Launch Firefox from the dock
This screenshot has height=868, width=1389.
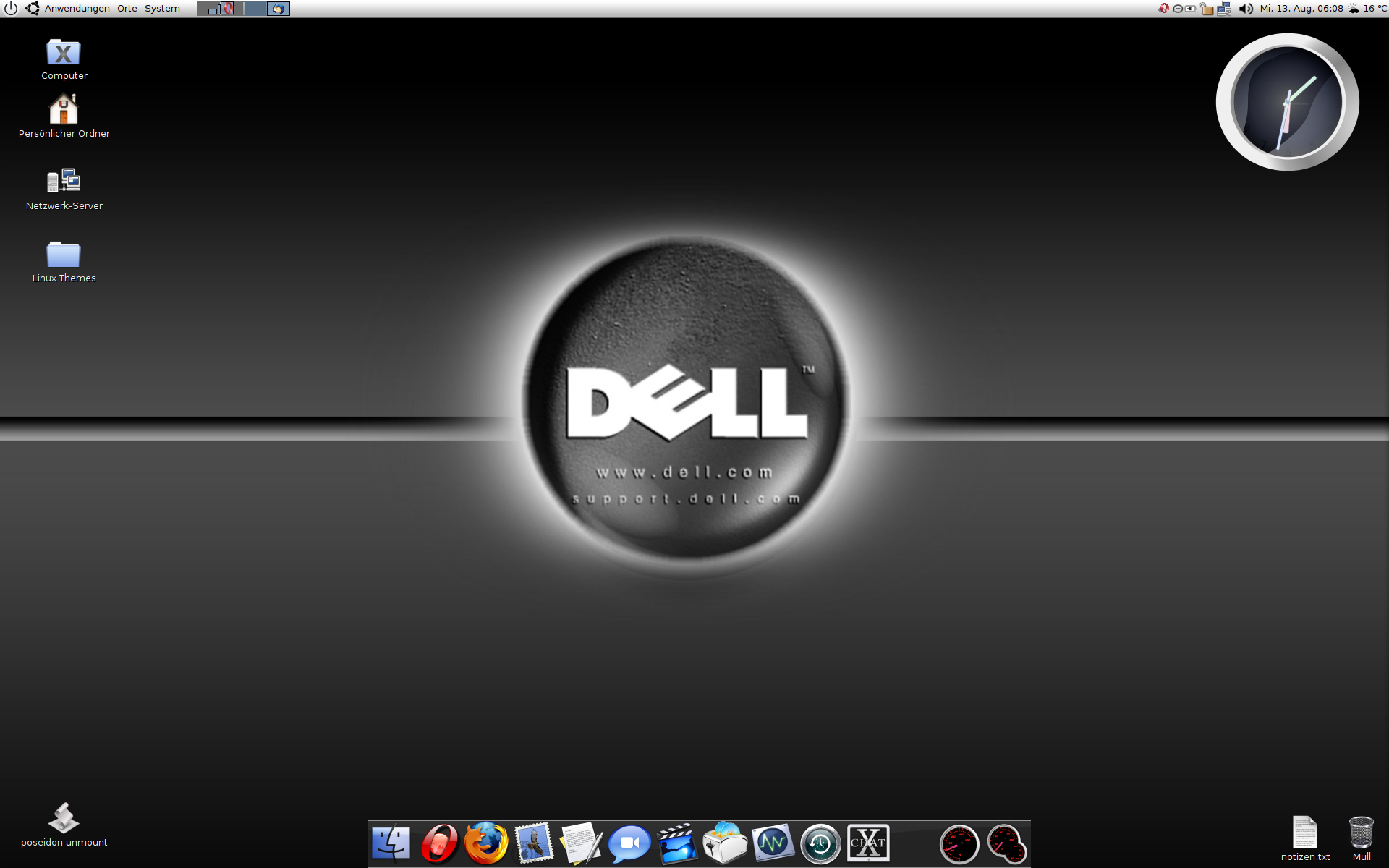(486, 843)
